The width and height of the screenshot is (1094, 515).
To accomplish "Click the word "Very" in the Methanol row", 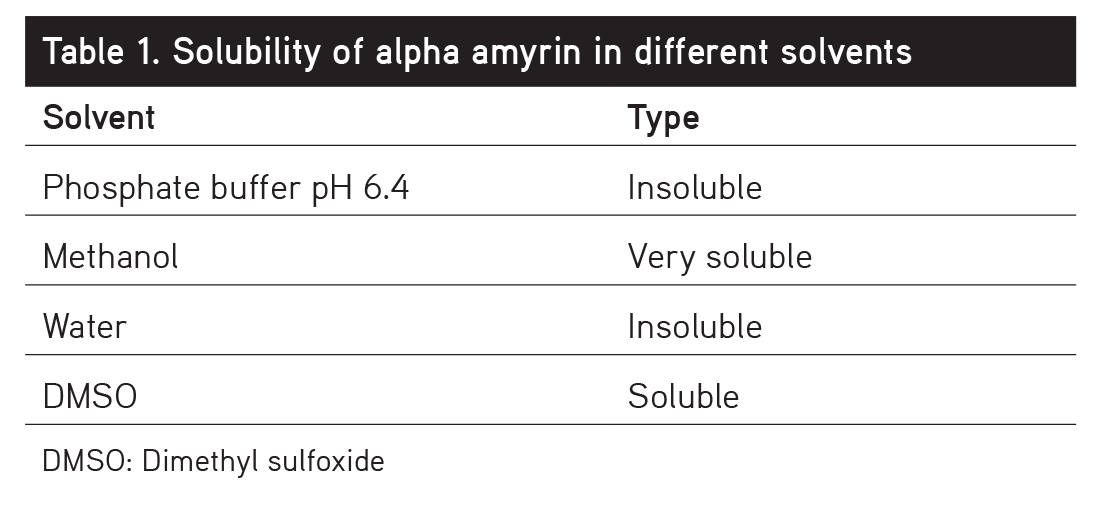I will point(660,257).
